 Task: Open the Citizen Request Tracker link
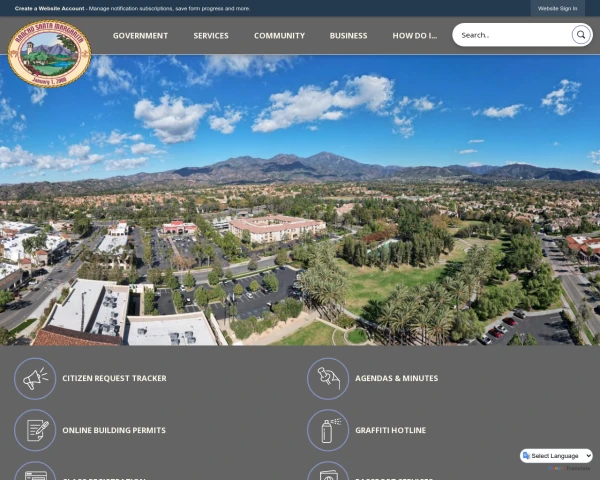[x=114, y=378]
